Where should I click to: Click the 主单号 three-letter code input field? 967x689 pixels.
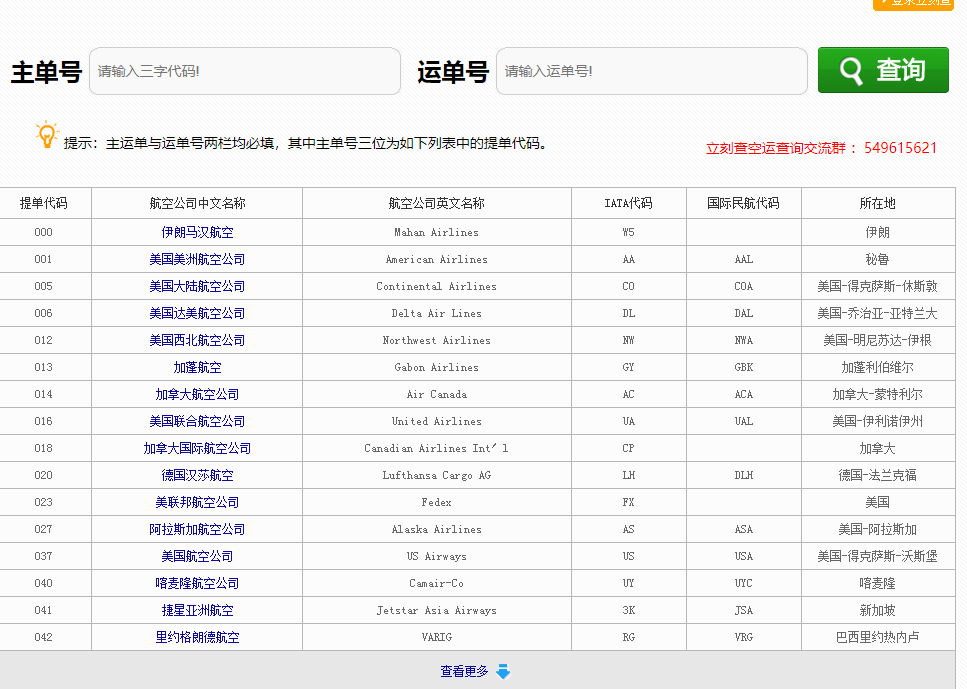pyautogui.click(x=245, y=71)
